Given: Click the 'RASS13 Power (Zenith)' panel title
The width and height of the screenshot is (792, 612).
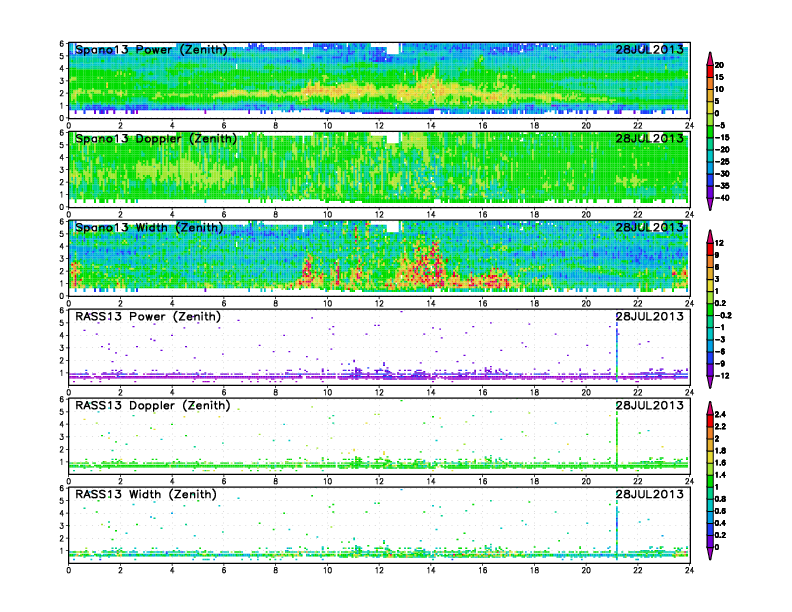Looking at the screenshot, I should tap(148, 316).
